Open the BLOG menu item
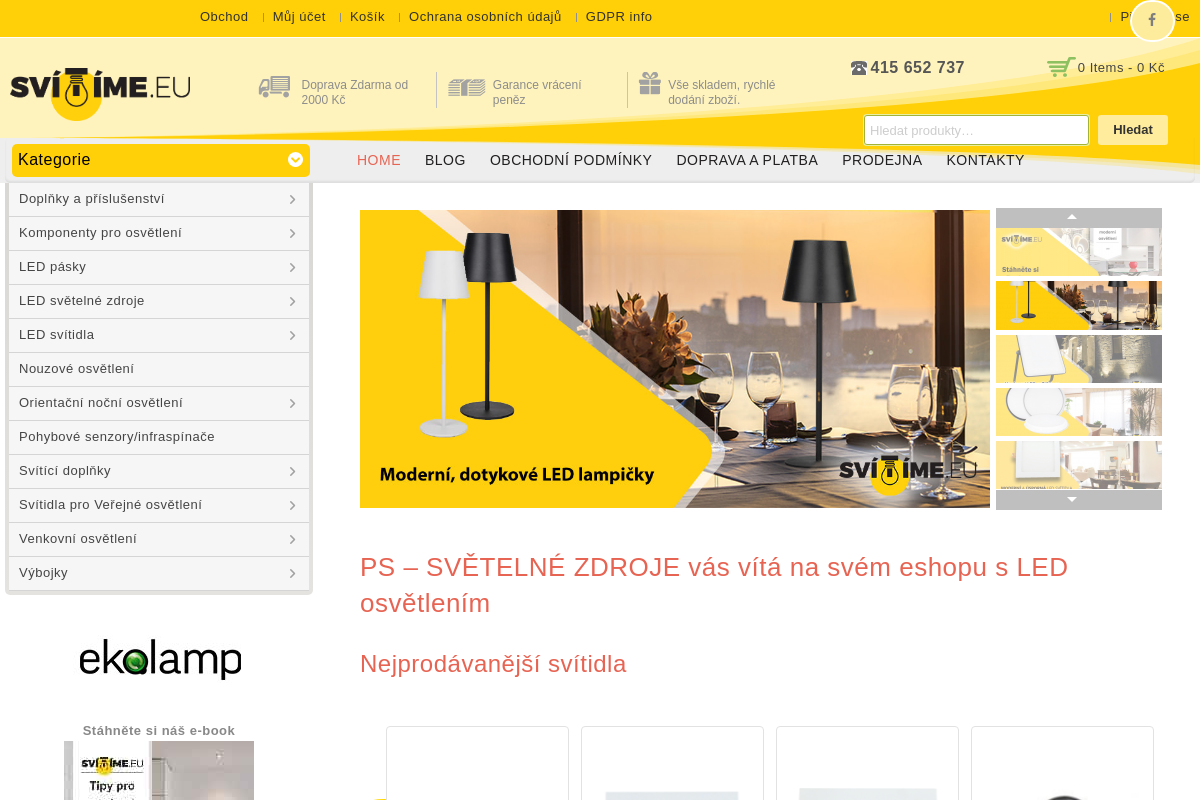The height and width of the screenshot is (800, 1200). [445, 160]
